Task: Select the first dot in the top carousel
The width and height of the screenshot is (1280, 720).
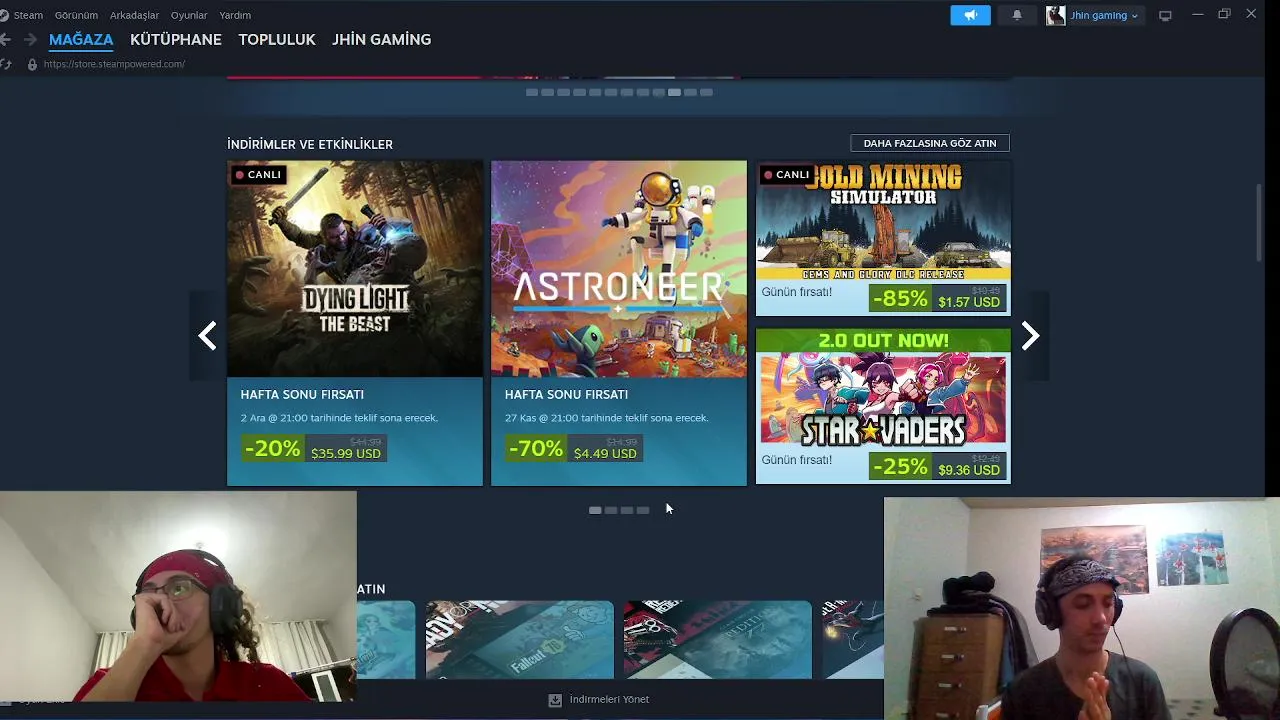Action: point(532,92)
